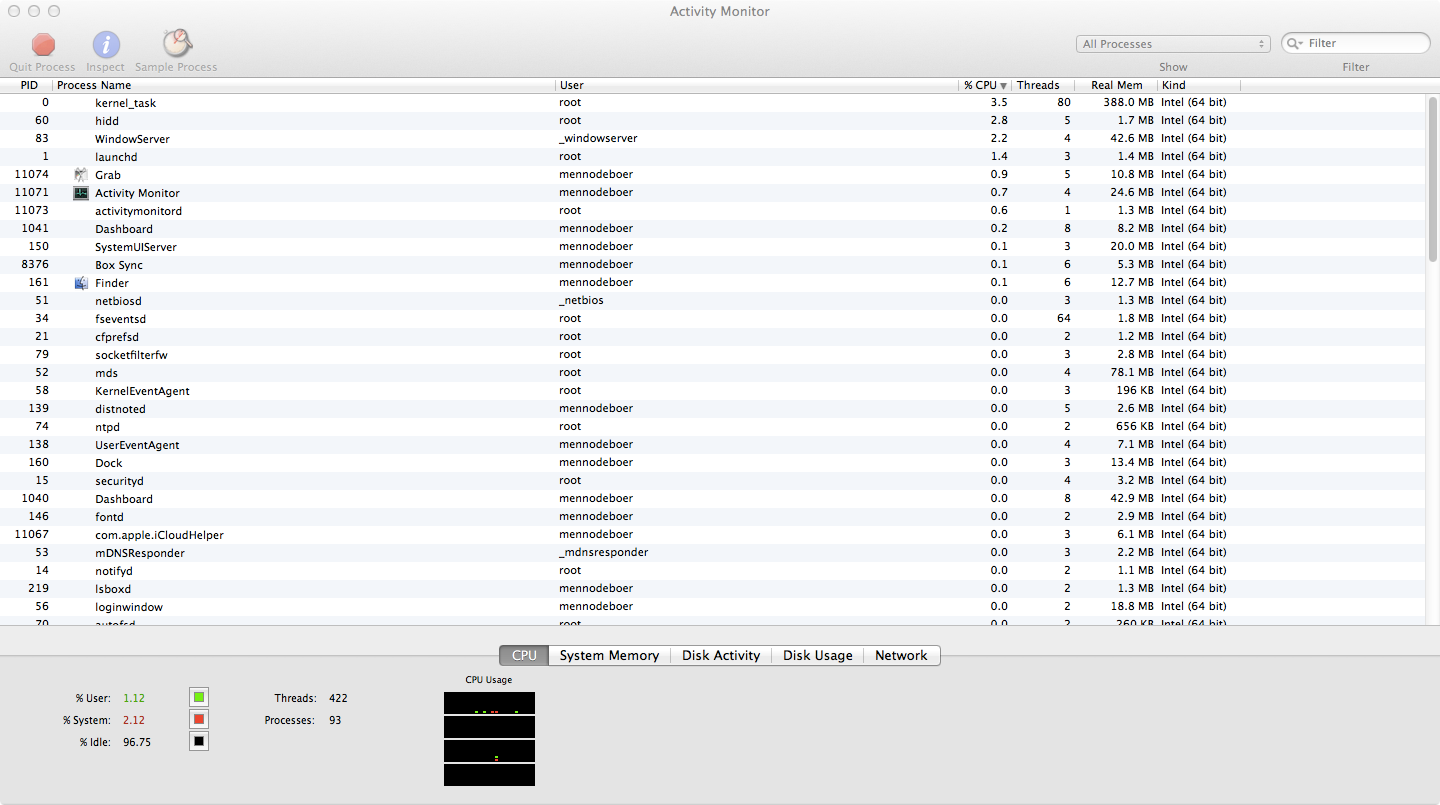
Task: Click the Quit Process stop-sign icon
Action: [43, 45]
